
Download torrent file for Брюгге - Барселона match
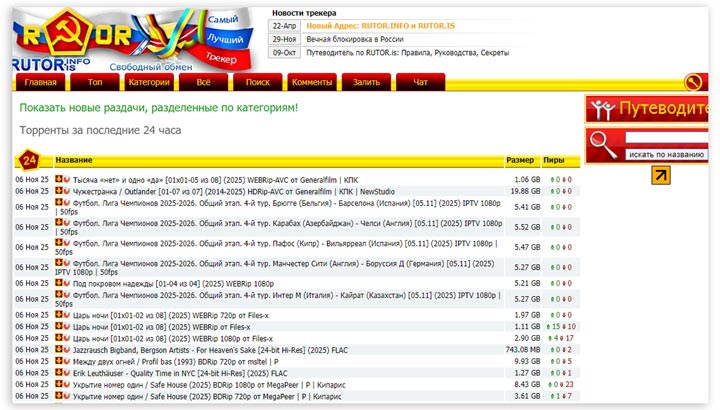[59, 202]
